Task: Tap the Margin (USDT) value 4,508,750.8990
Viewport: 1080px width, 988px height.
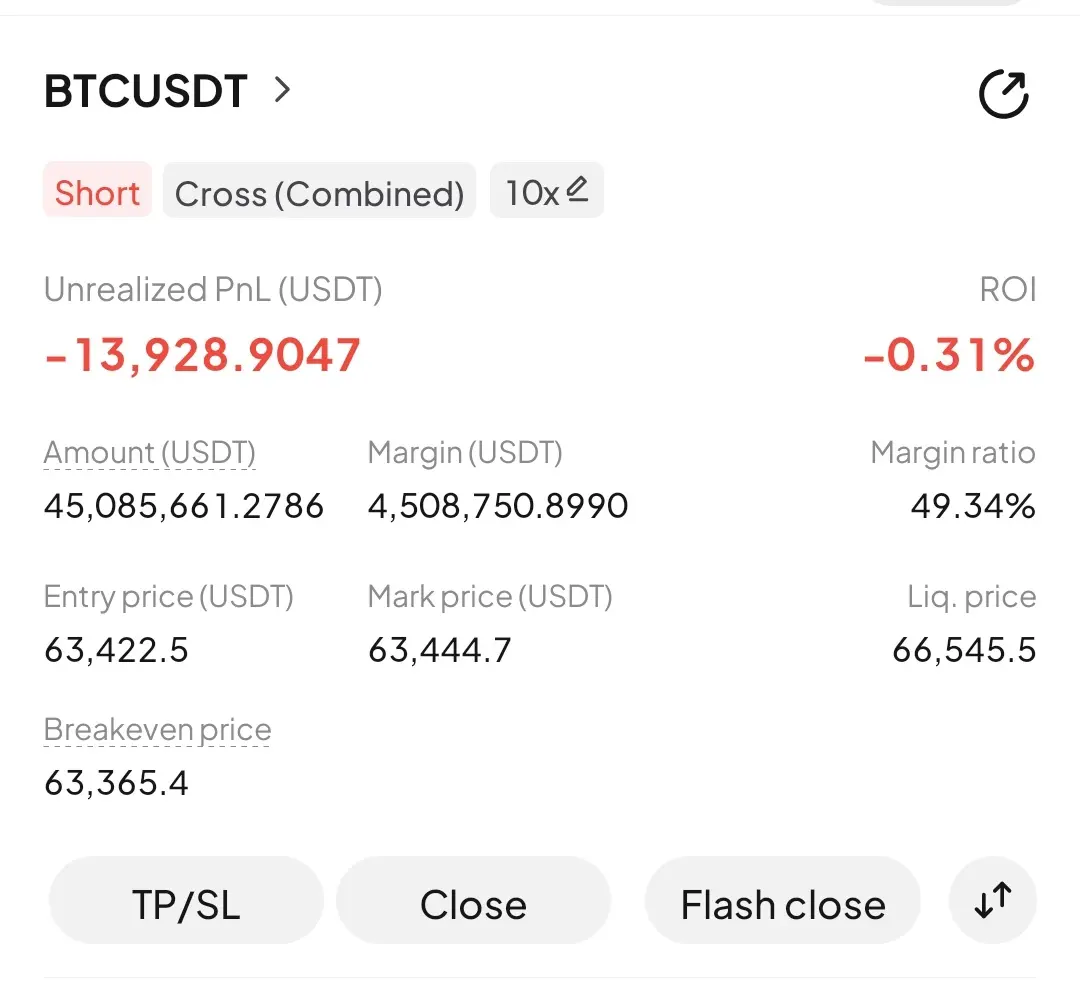Action: click(x=498, y=506)
